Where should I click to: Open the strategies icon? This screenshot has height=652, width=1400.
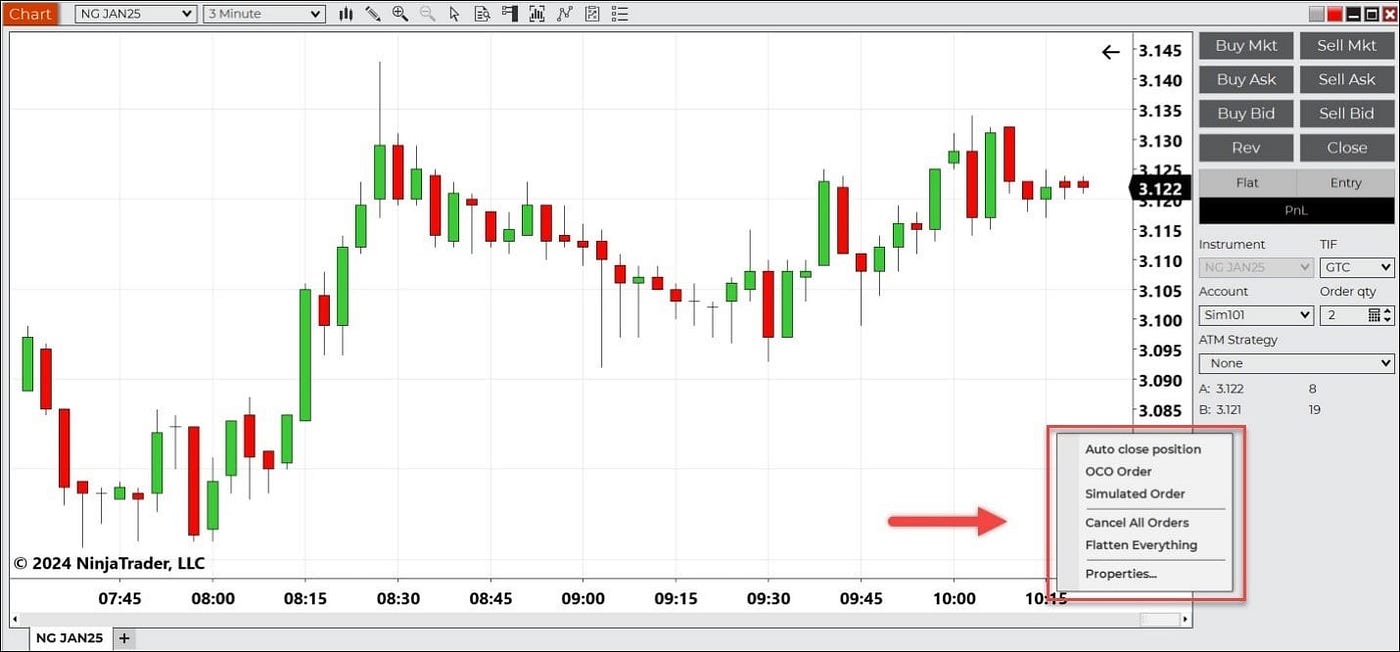(565, 14)
